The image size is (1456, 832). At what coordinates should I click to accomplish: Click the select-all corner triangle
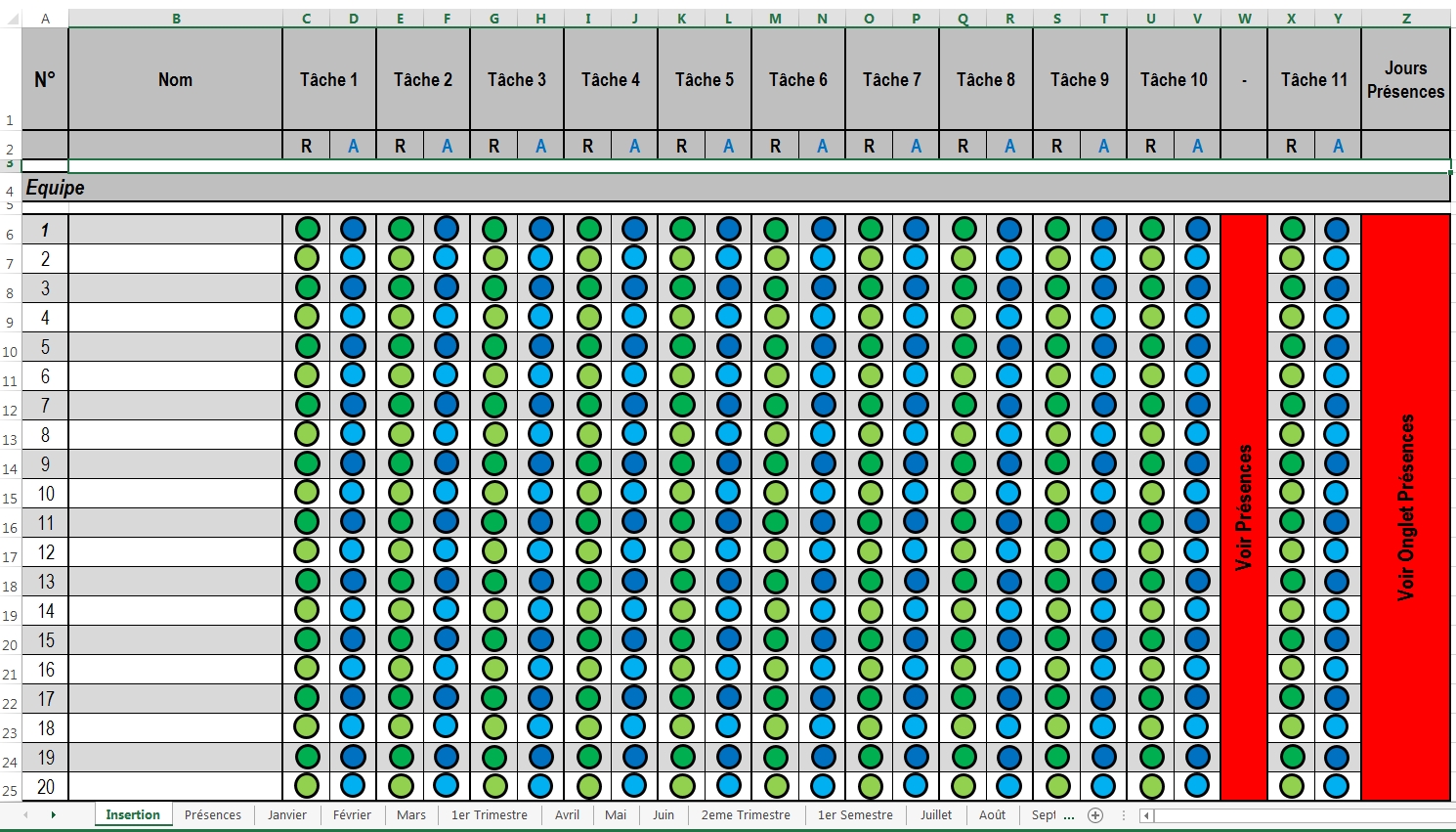(x=11, y=19)
